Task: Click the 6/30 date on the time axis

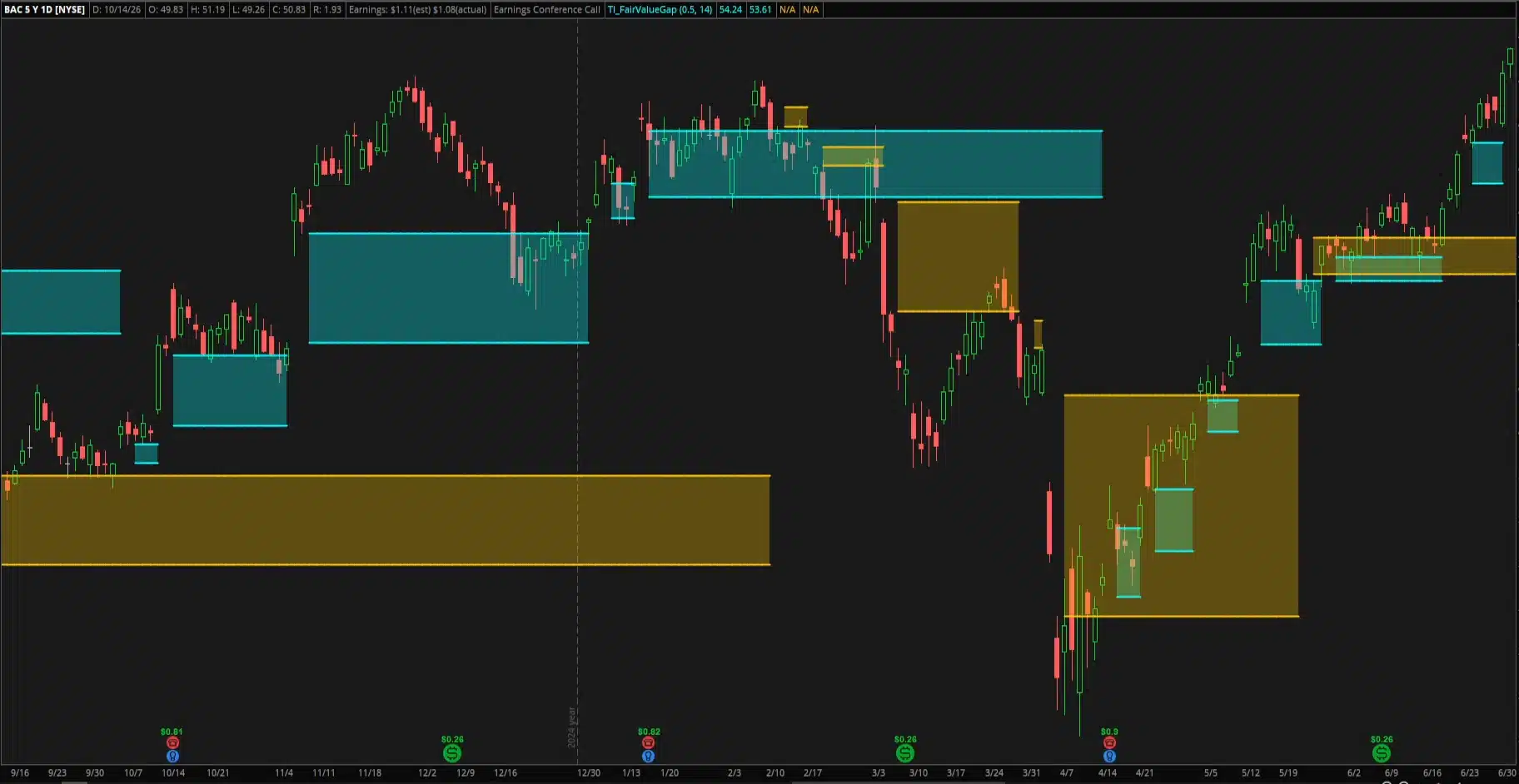Action: point(1507,773)
